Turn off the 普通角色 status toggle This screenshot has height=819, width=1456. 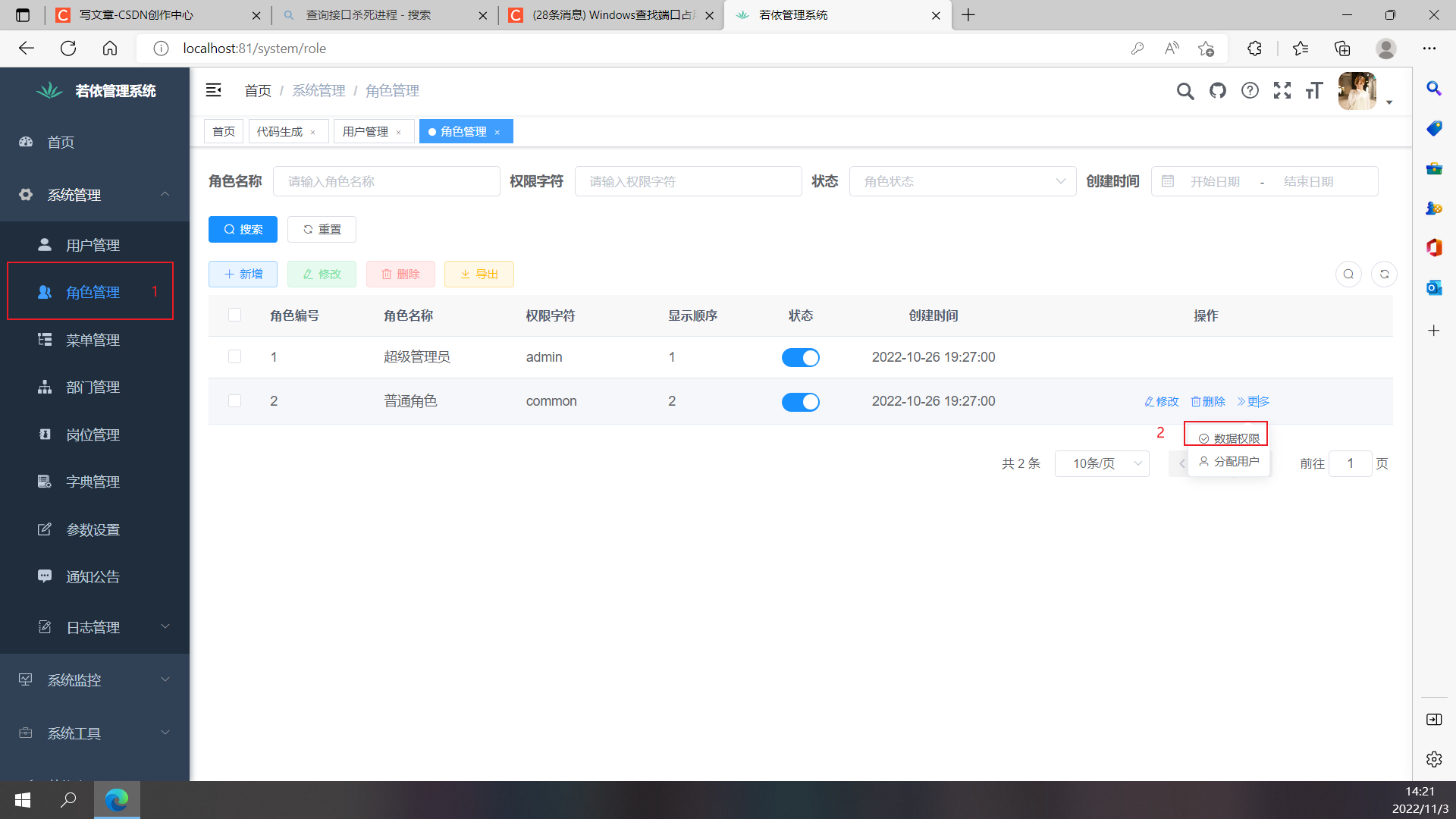(801, 402)
